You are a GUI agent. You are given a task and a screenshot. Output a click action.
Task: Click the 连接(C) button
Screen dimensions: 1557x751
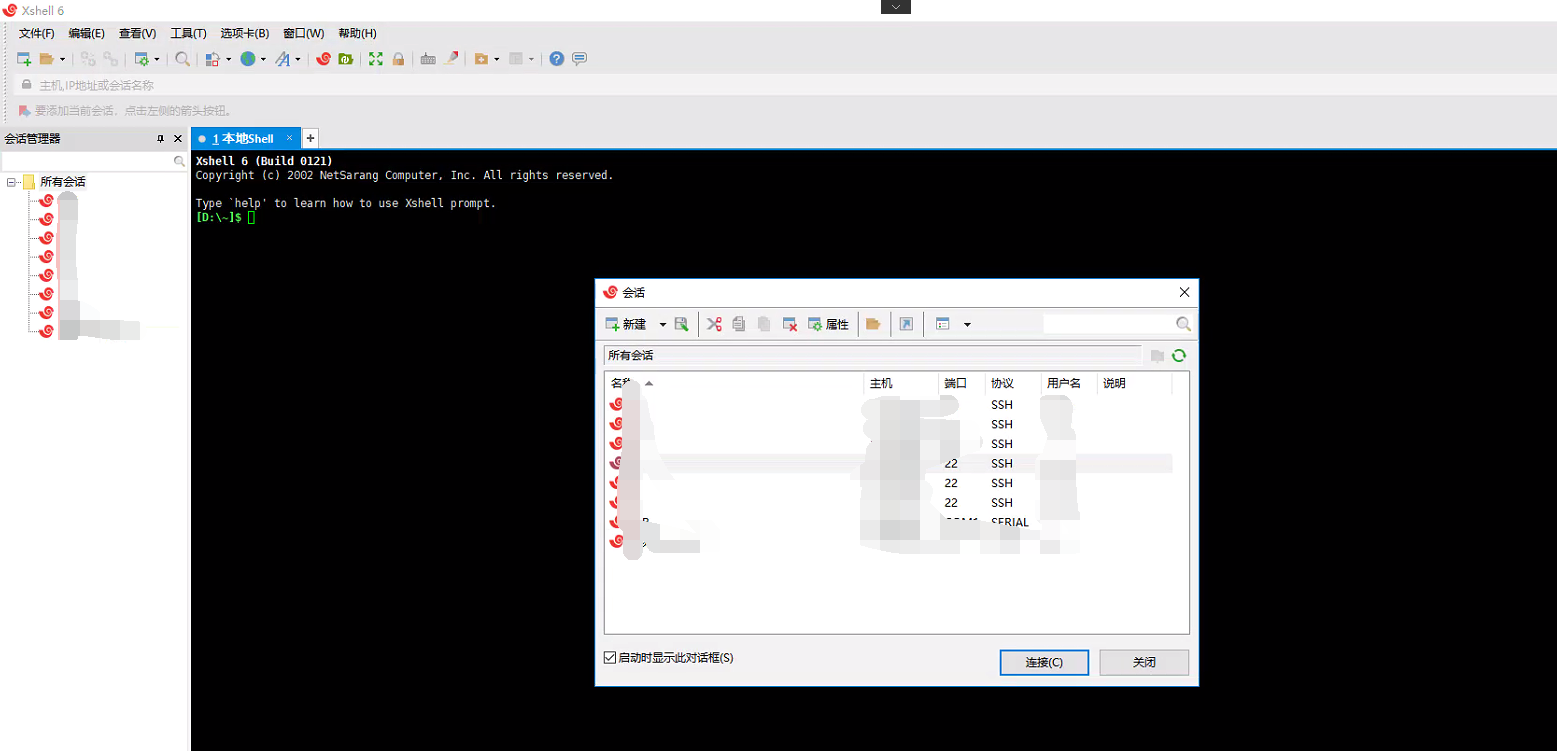tap(1044, 662)
